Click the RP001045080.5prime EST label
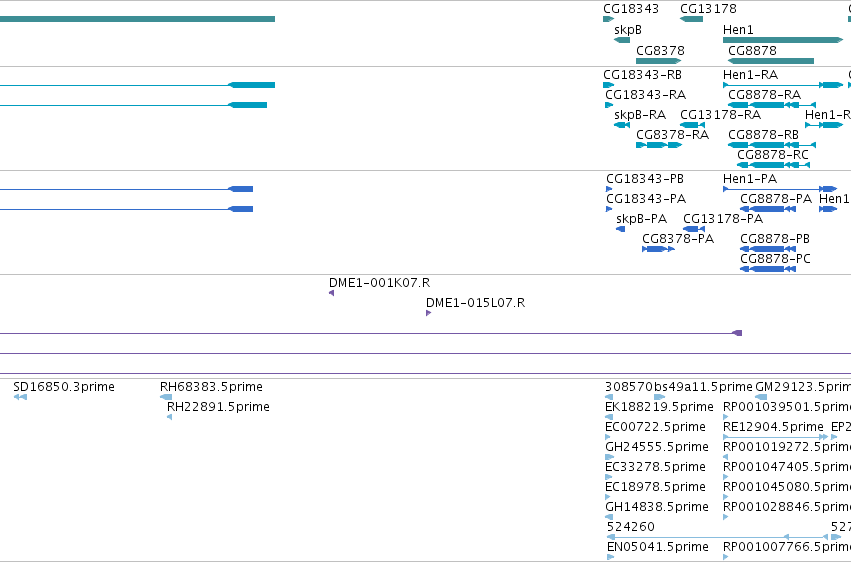851x562 pixels. [787, 487]
